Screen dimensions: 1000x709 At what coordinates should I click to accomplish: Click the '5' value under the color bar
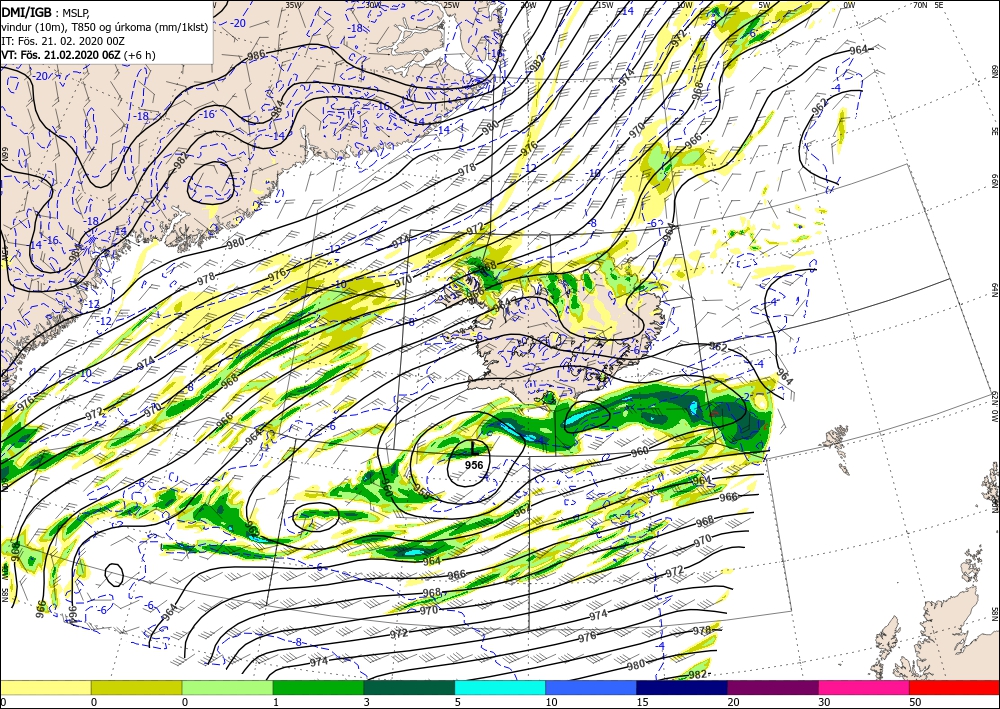pyautogui.click(x=456, y=702)
